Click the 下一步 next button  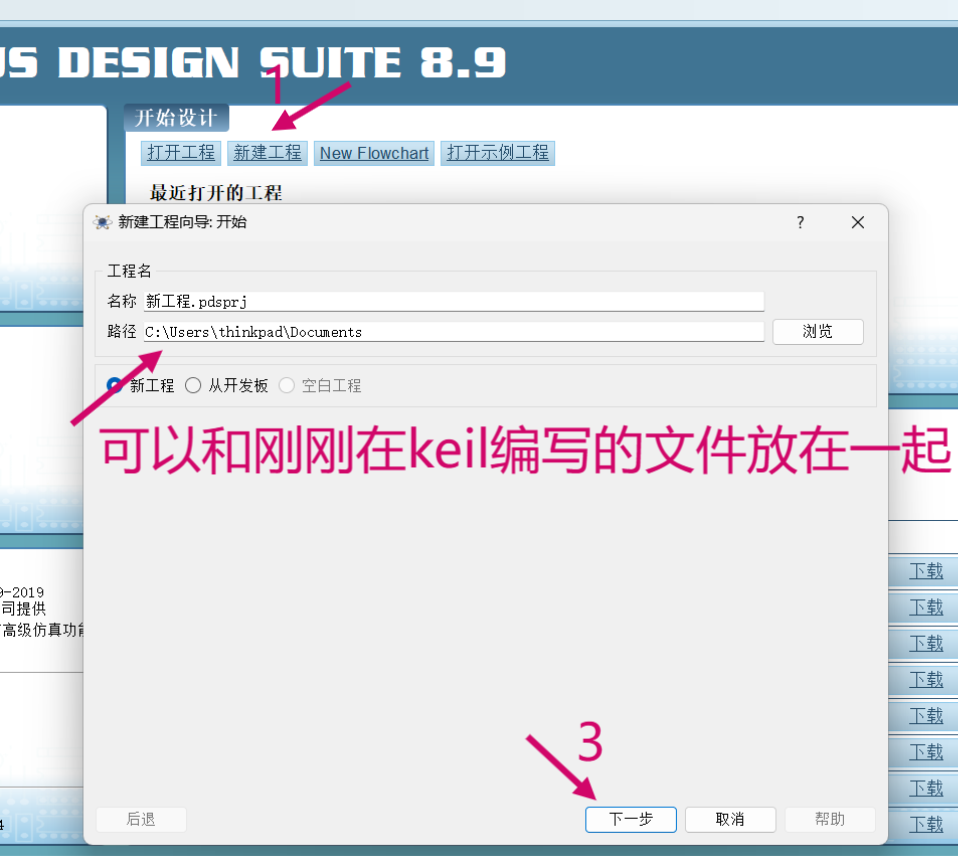tap(631, 819)
